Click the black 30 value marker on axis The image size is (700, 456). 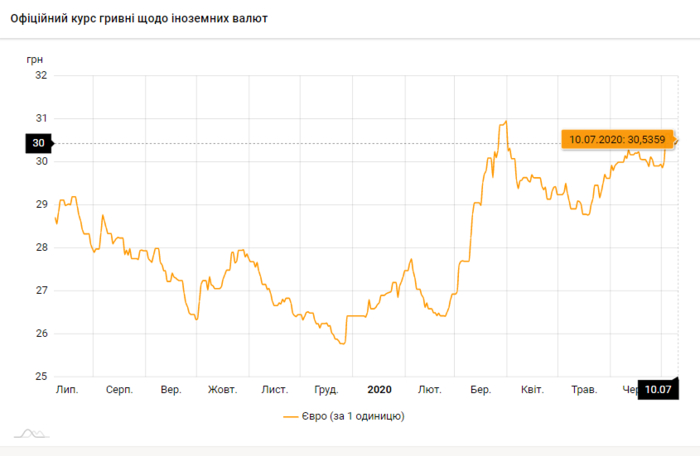click(x=39, y=143)
